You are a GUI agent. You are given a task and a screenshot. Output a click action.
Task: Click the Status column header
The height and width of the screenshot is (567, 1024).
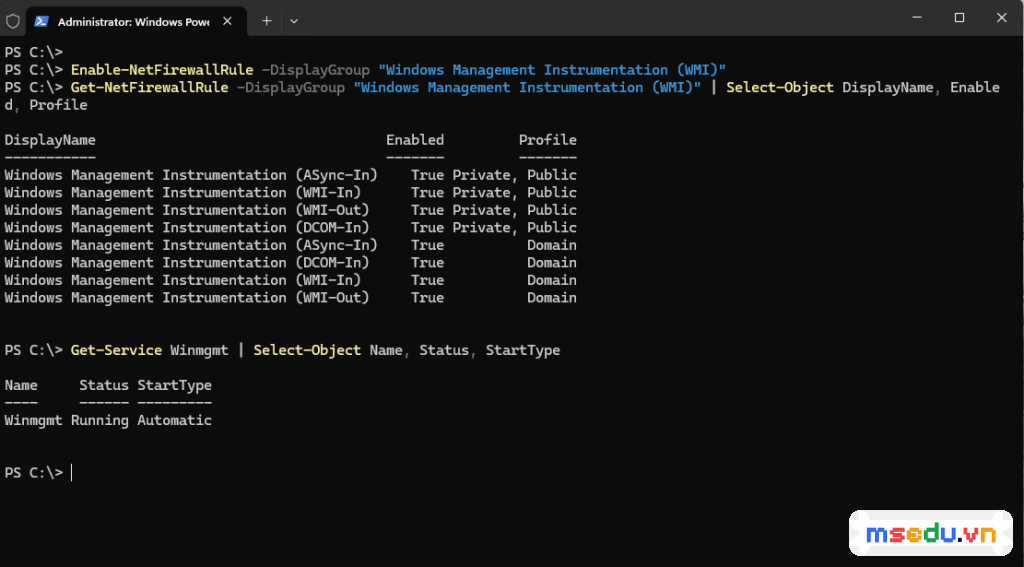[104, 385]
